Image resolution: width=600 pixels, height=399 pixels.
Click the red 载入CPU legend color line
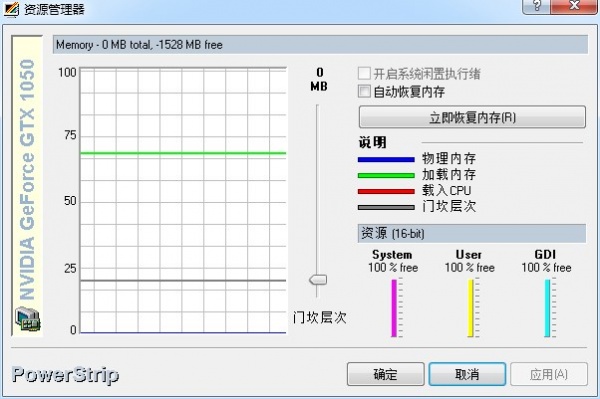tap(386, 192)
